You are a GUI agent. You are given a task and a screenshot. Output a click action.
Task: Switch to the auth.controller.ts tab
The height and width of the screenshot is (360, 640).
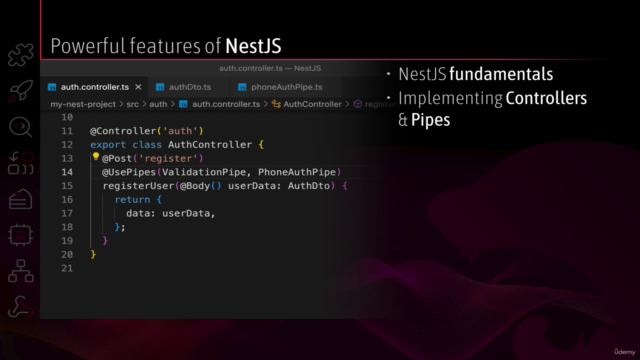point(95,87)
